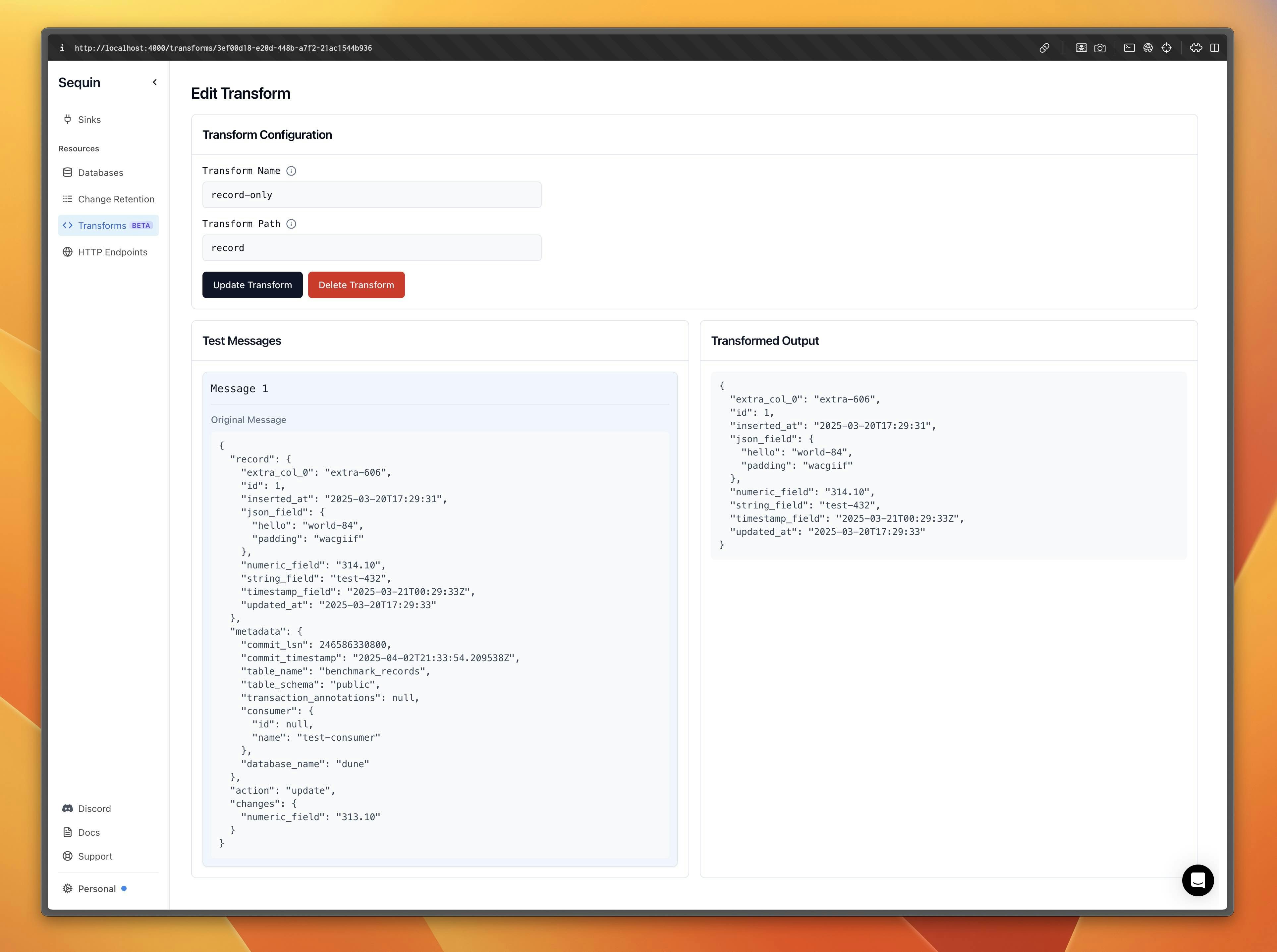
Task: Open the Personal account switcher
Action: (96, 889)
